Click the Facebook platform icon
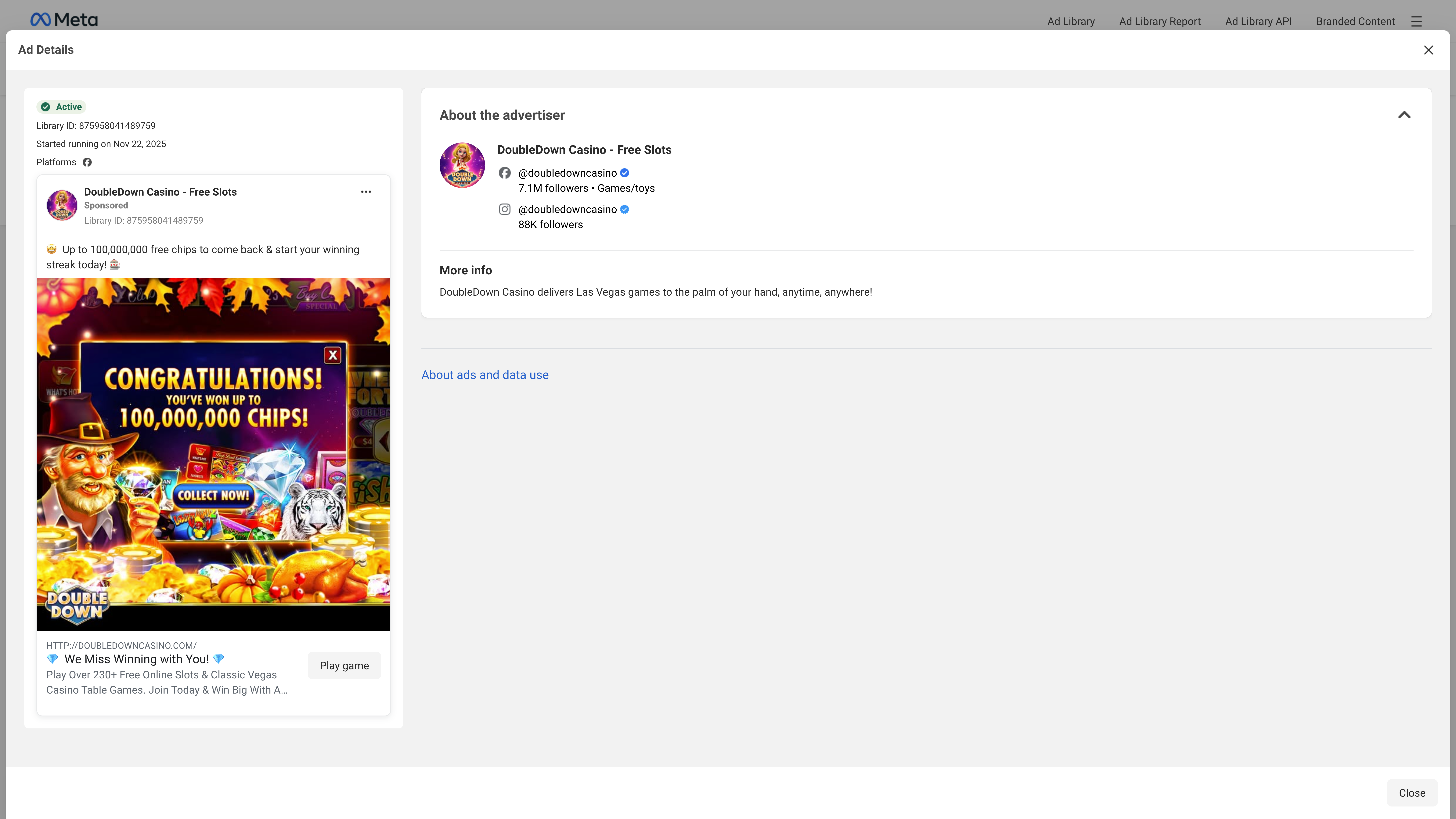Viewport: 1456px width, 819px height. point(87,162)
